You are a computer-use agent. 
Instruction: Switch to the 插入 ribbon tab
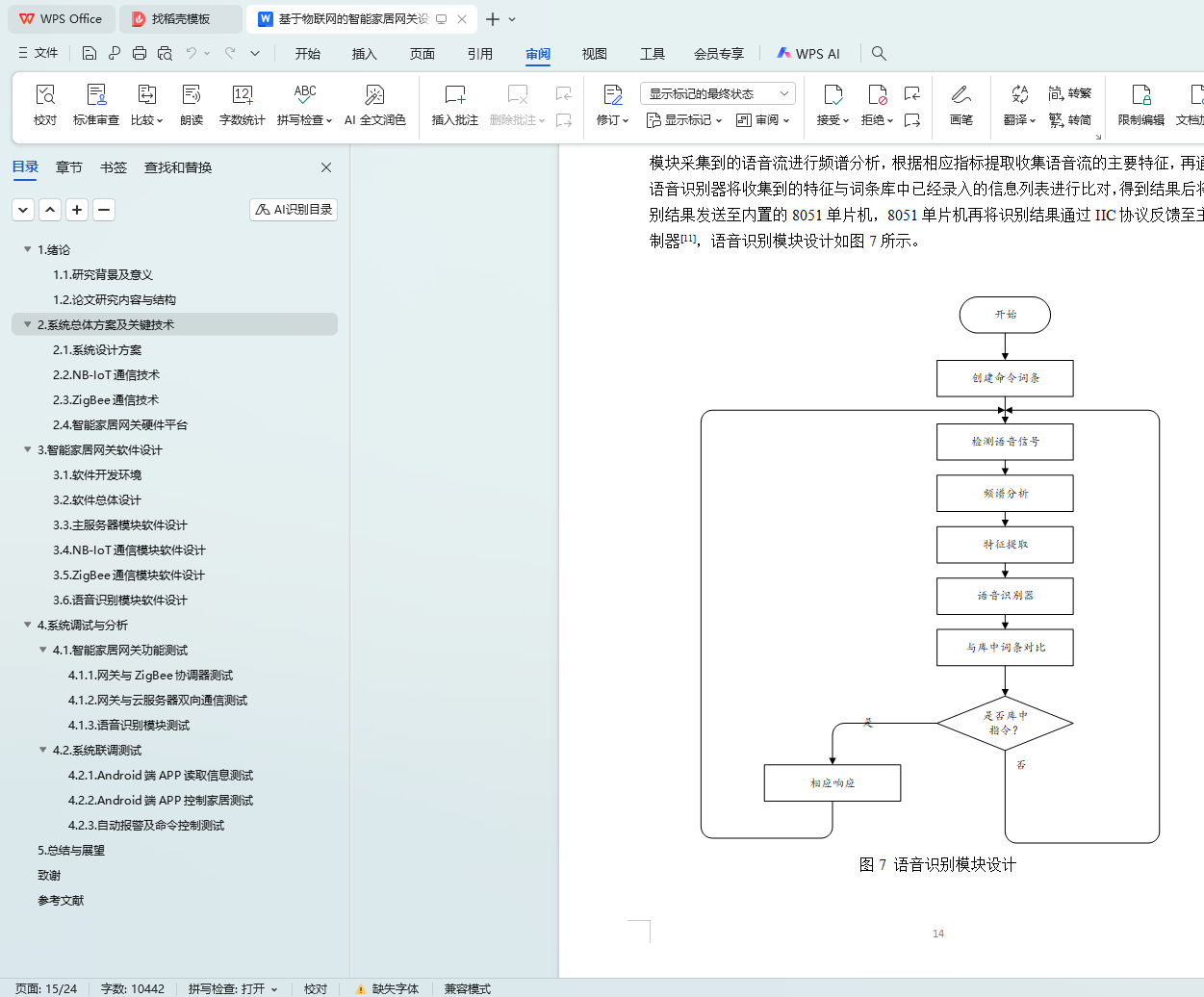[x=365, y=54]
